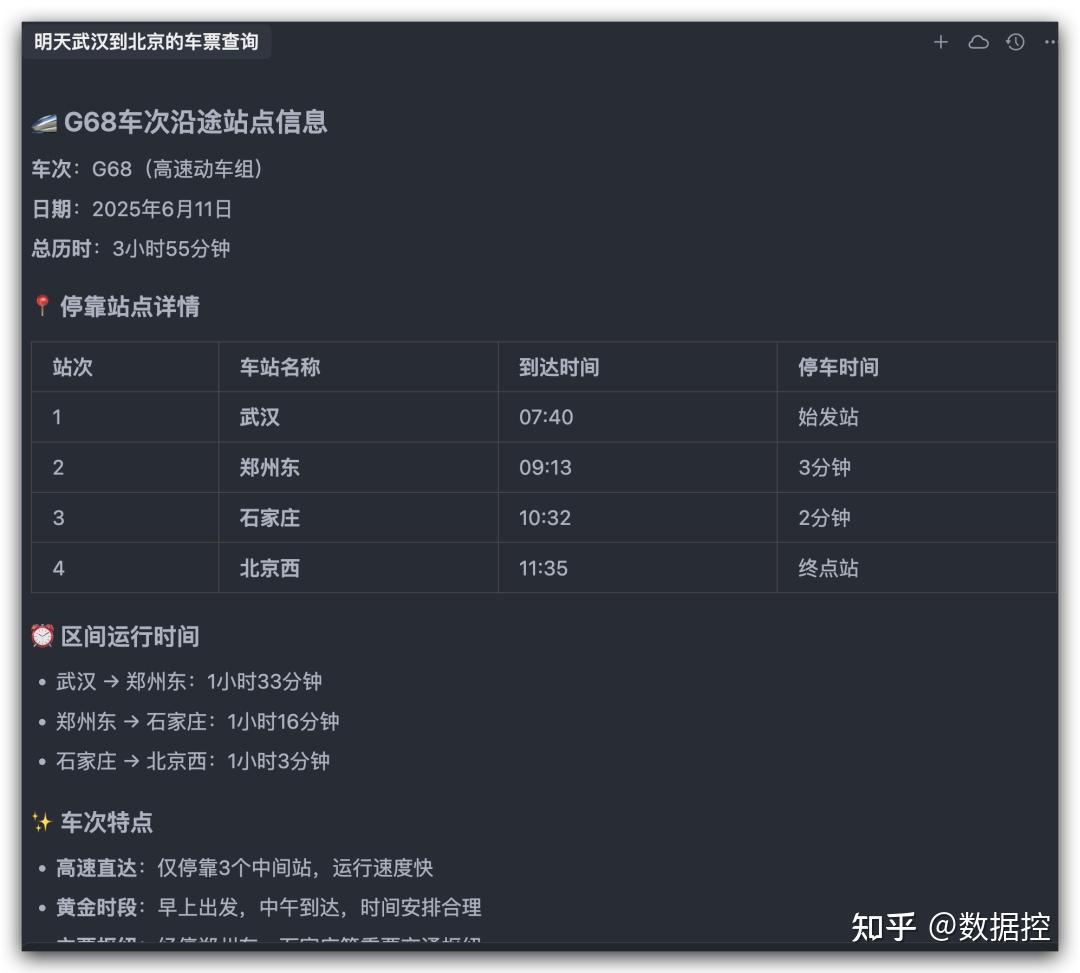The height and width of the screenshot is (973, 1080).
Task: Select the 武汉 starting station cell
Action: coord(258,417)
